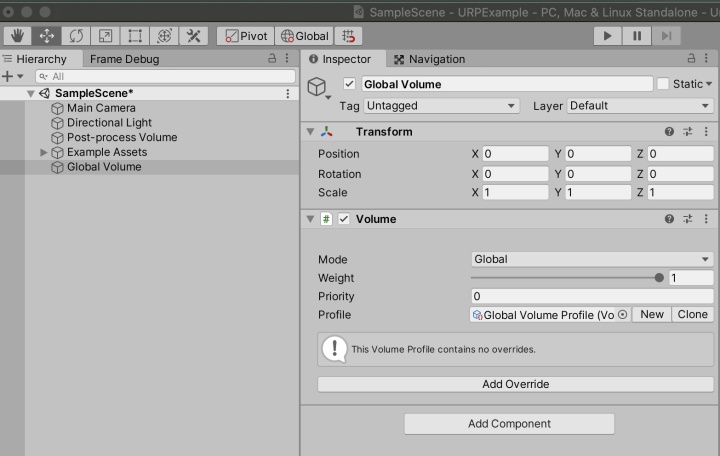Open Transform component options menu
This screenshot has height=456, width=720.
pyautogui.click(x=706, y=132)
